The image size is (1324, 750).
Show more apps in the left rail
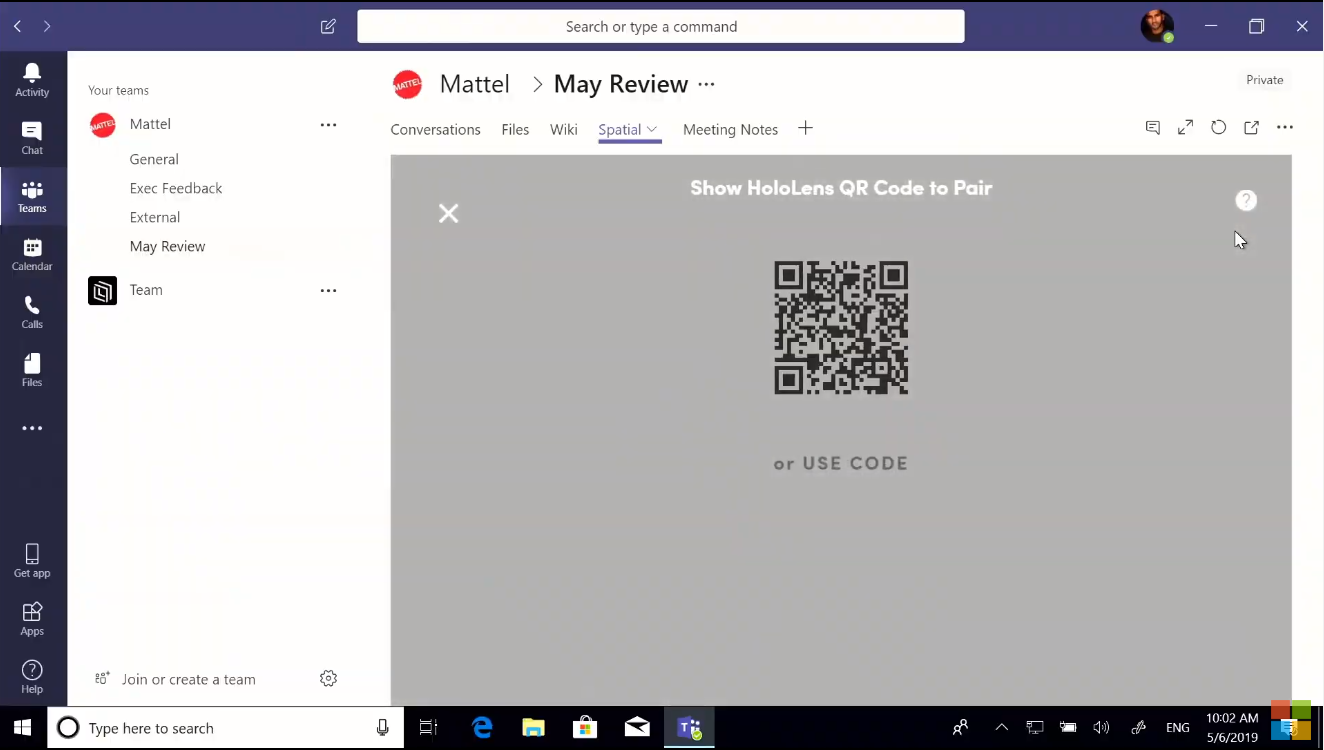[x=32, y=428]
